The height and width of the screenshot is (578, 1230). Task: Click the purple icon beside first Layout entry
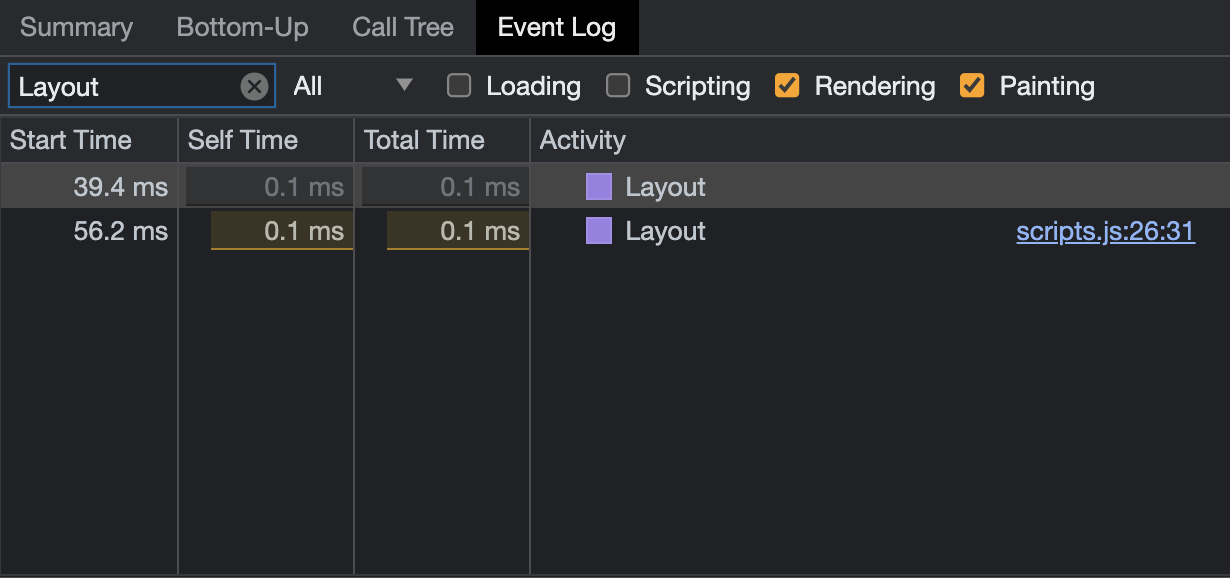point(598,186)
